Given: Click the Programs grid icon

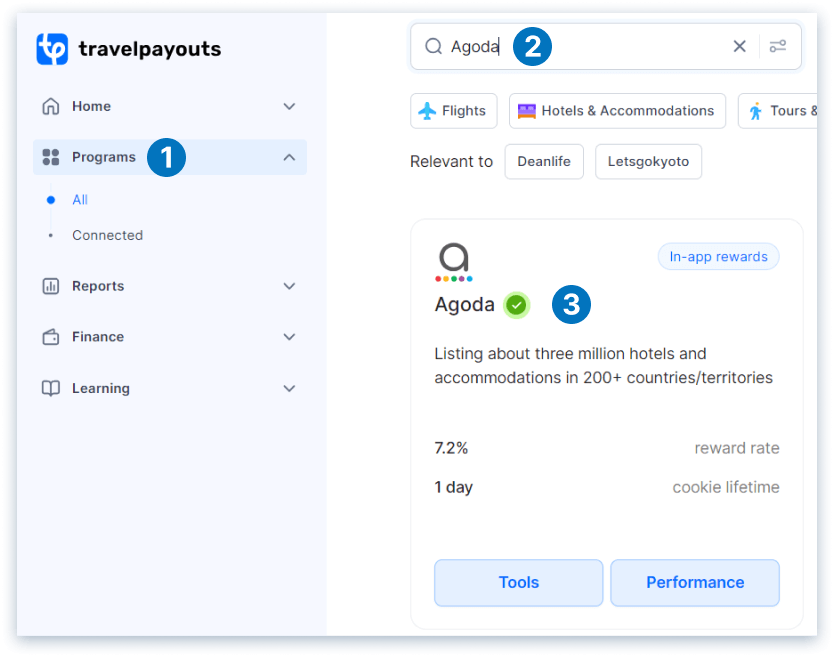Looking at the screenshot, I should coord(51,157).
